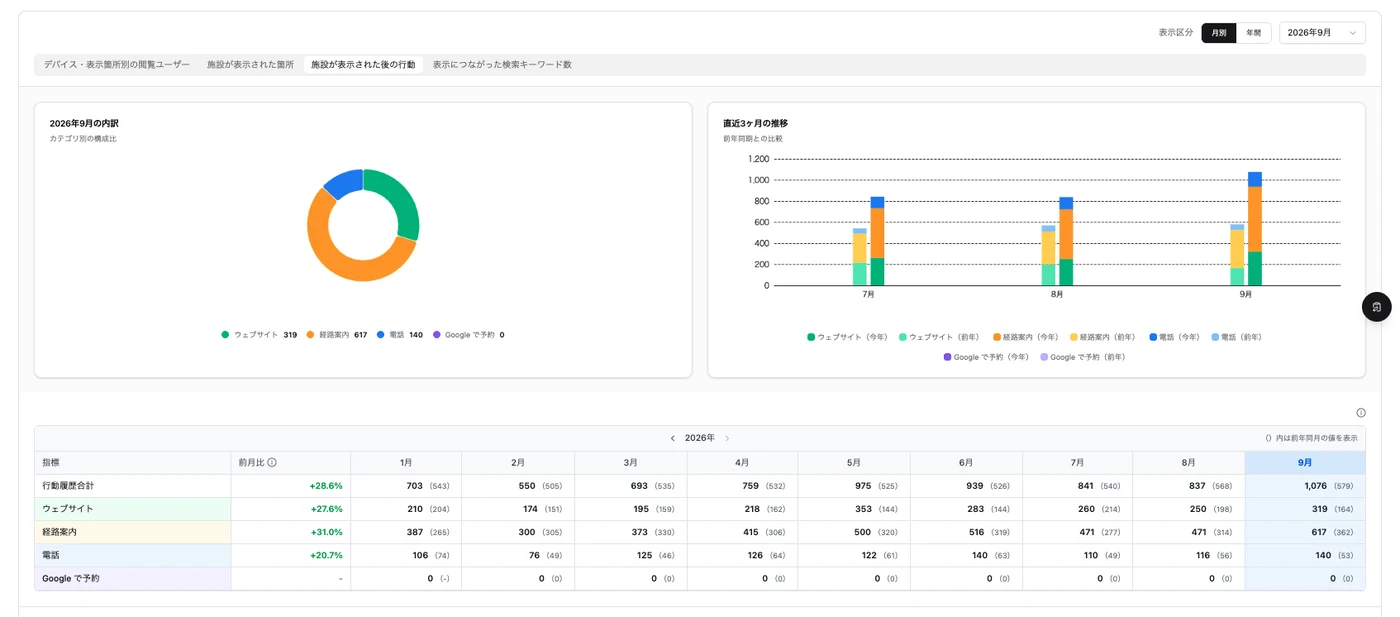Click 2026年 year label above table

point(700,438)
